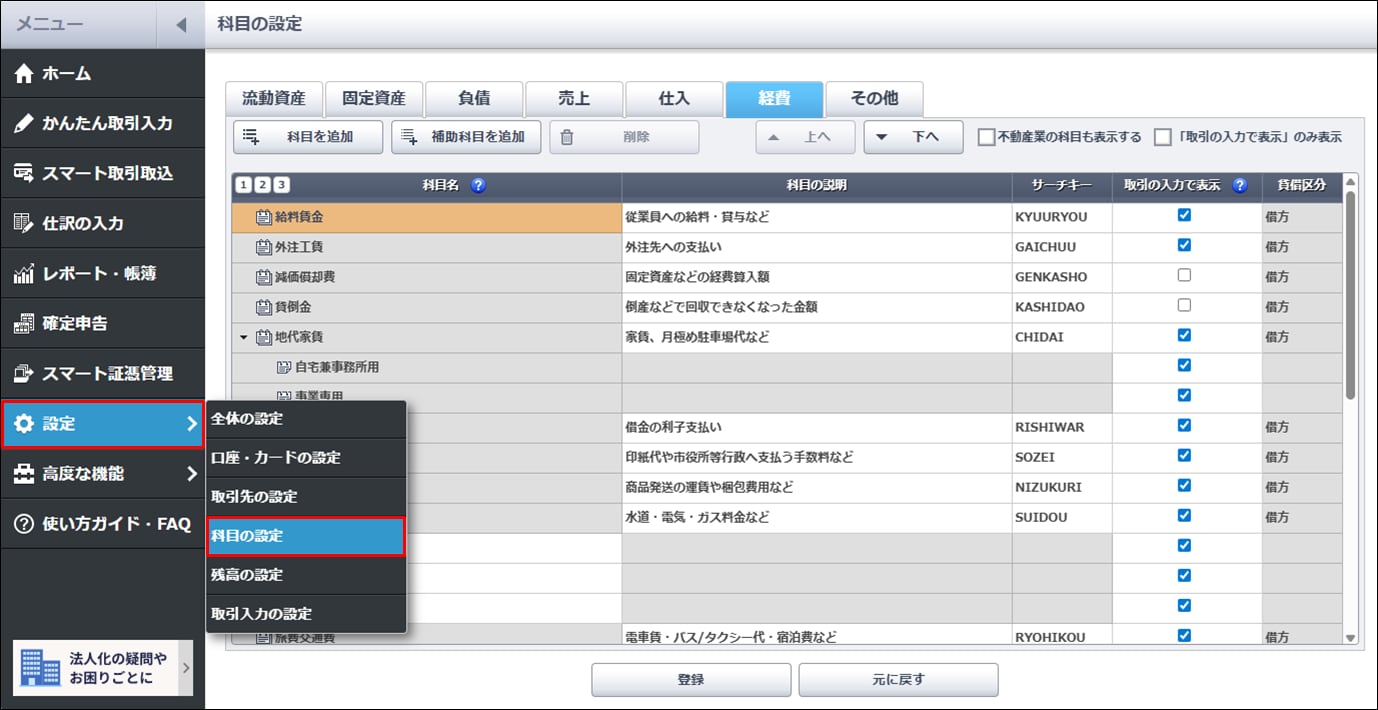Click the briefcase icon for 高度な機能
Viewport: 1378px width, 710px height.
pos(24,474)
